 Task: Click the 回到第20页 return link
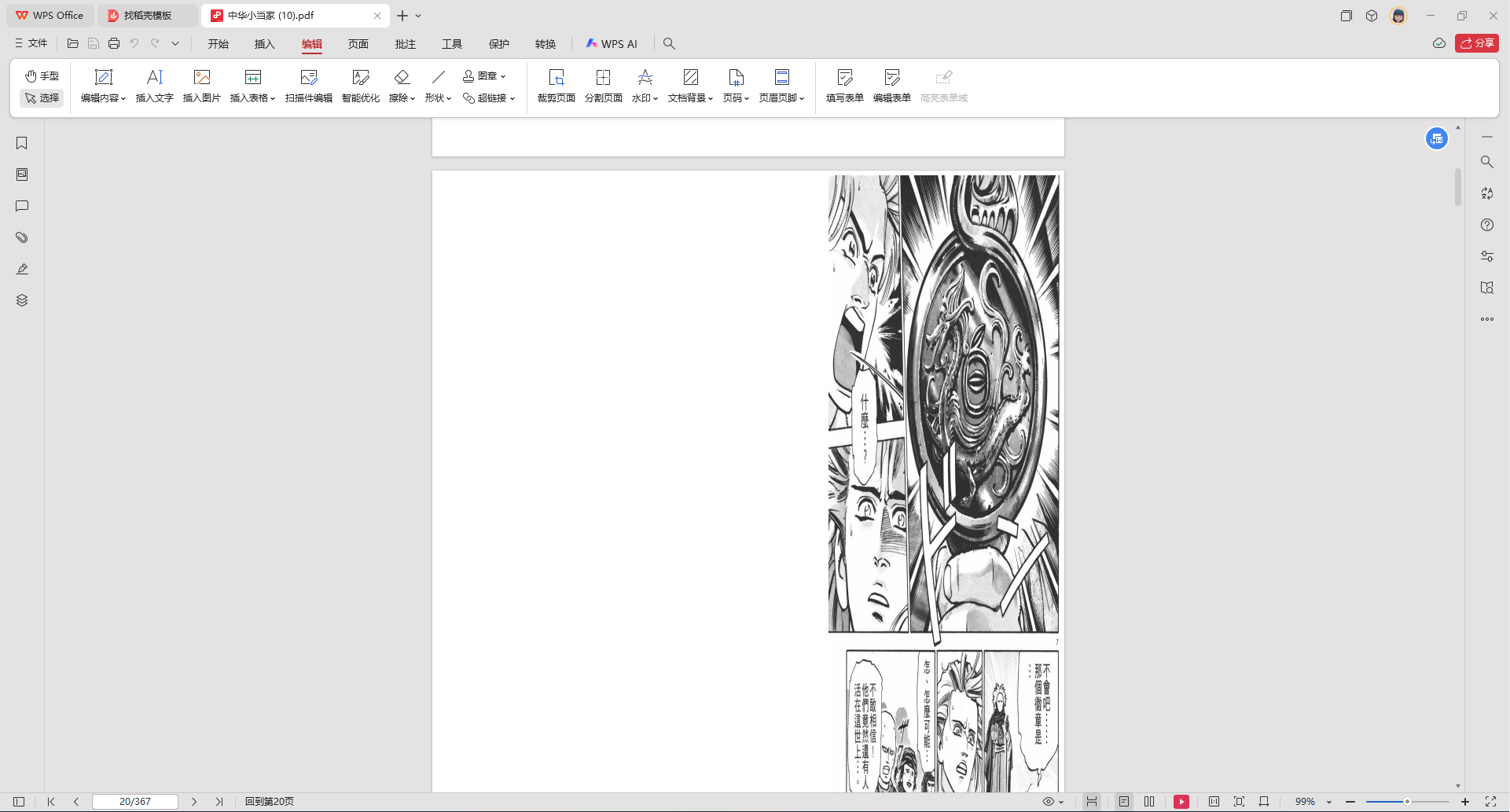point(270,802)
